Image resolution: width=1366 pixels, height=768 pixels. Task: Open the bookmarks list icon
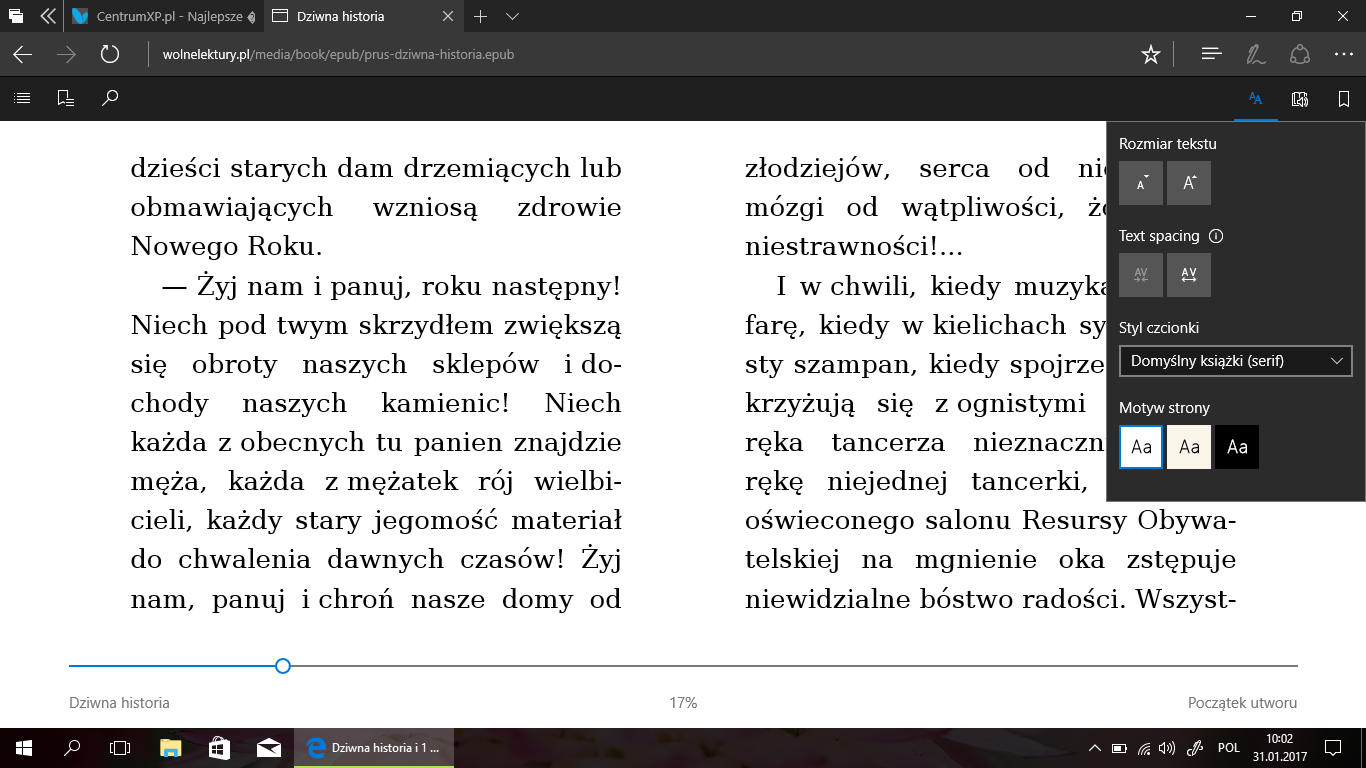[66, 98]
